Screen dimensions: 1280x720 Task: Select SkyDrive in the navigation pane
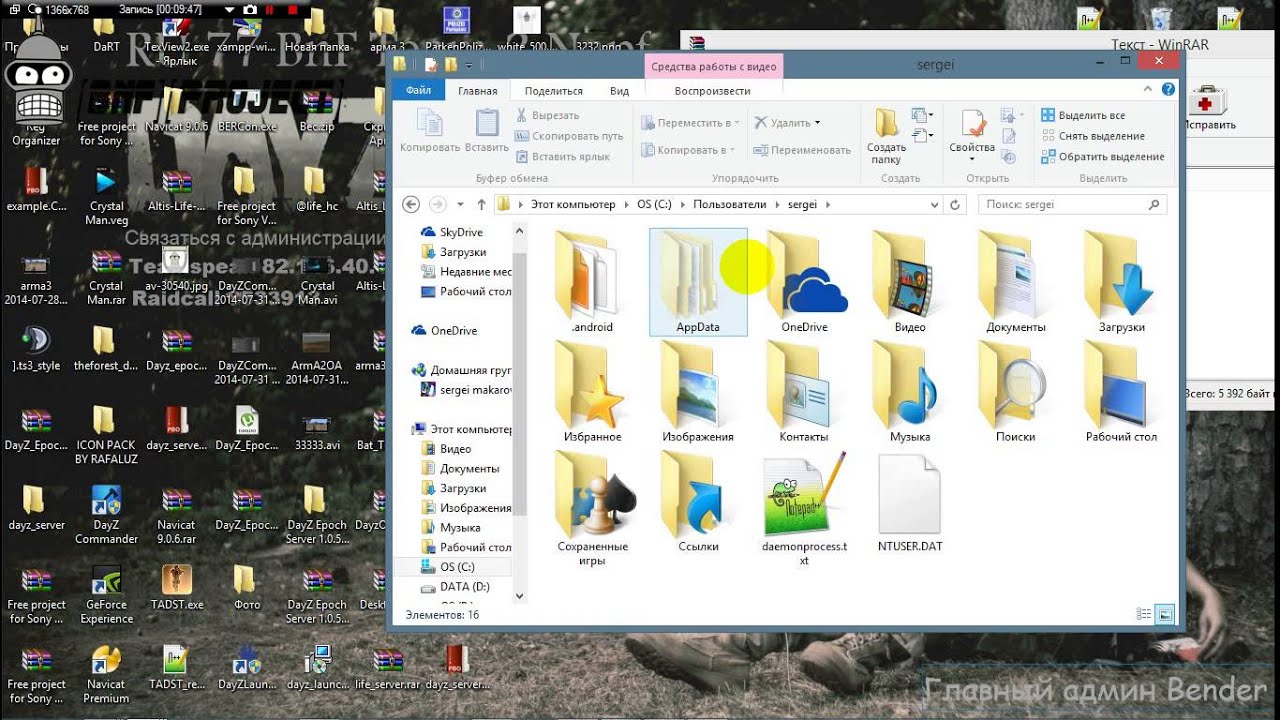tap(461, 232)
